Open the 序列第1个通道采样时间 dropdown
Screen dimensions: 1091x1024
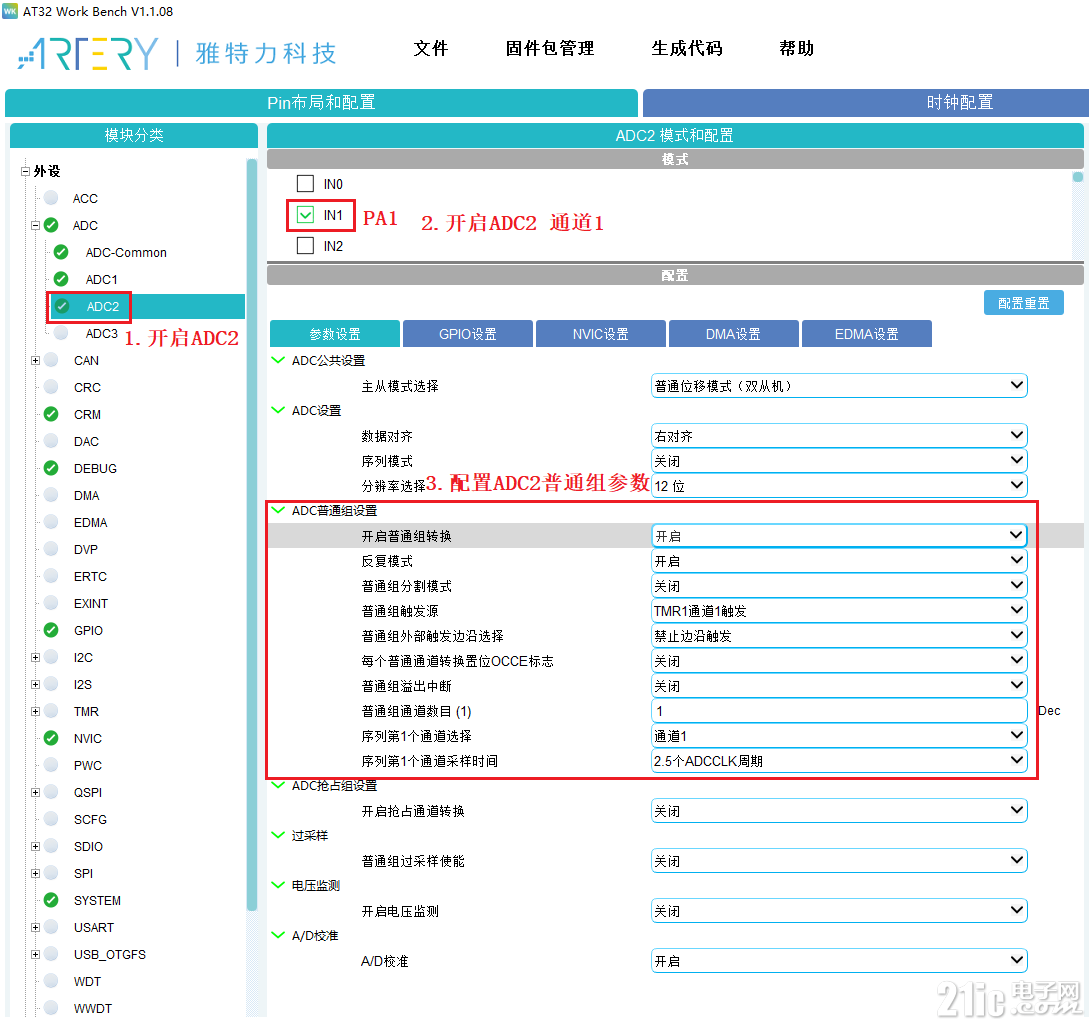pyautogui.click(x=839, y=760)
